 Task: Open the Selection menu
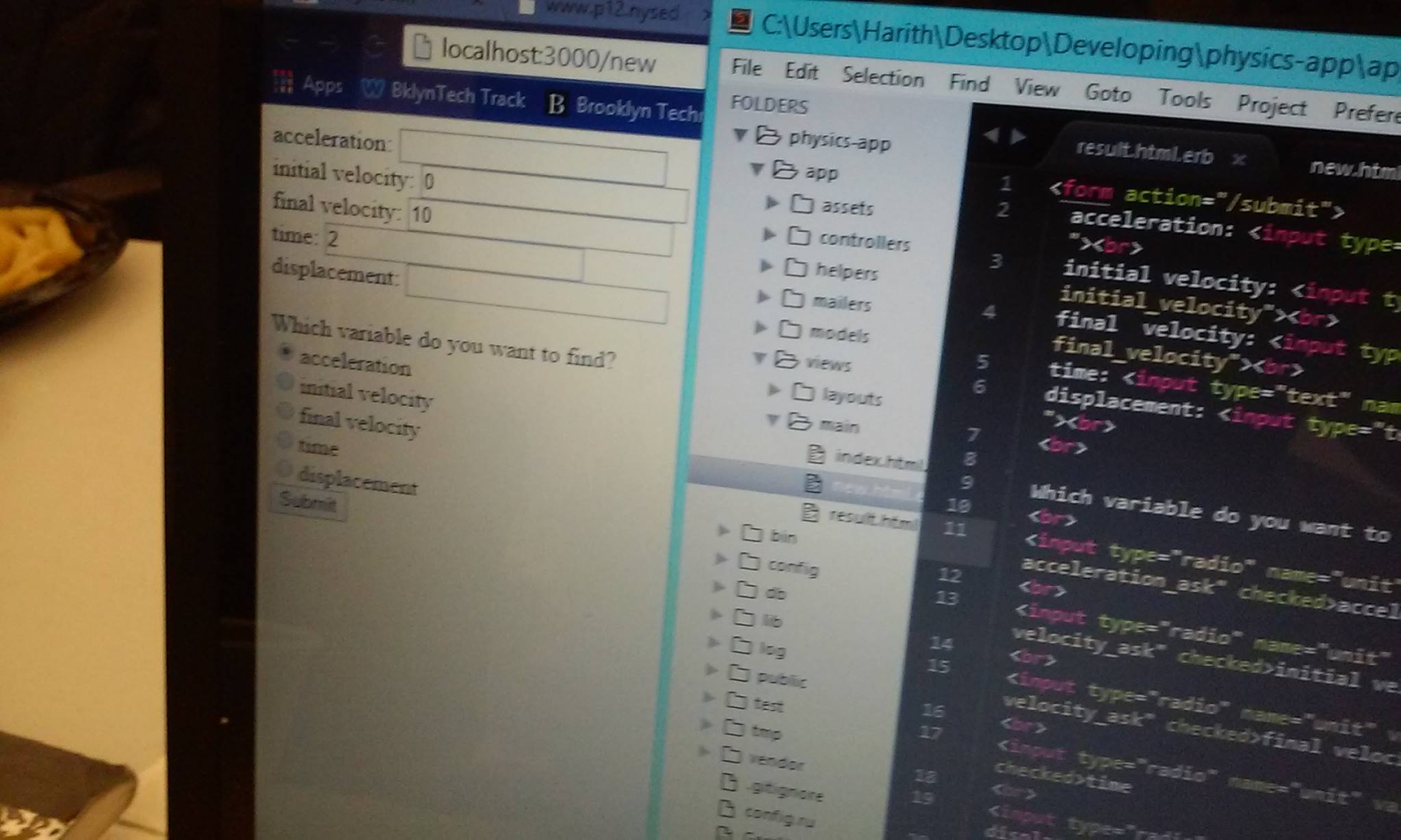[882, 76]
